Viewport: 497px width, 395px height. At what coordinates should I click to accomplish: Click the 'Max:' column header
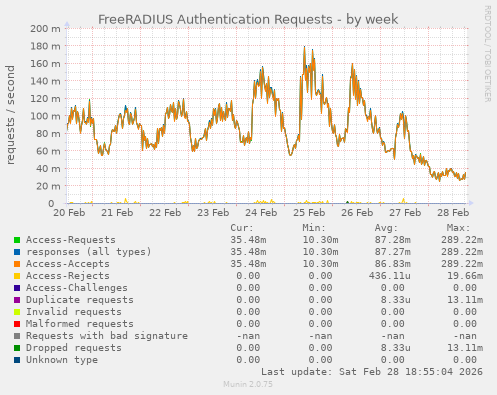pos(458,228)
